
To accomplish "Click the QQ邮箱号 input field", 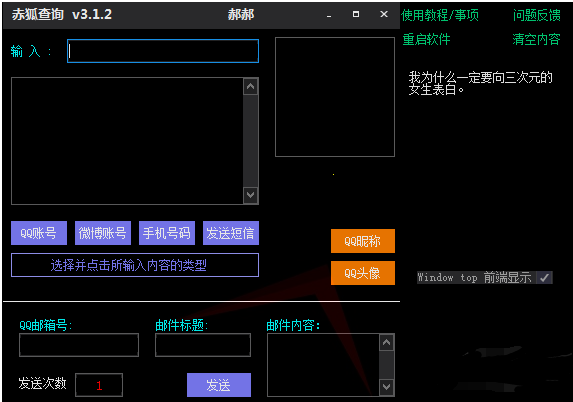I will 79,345.
